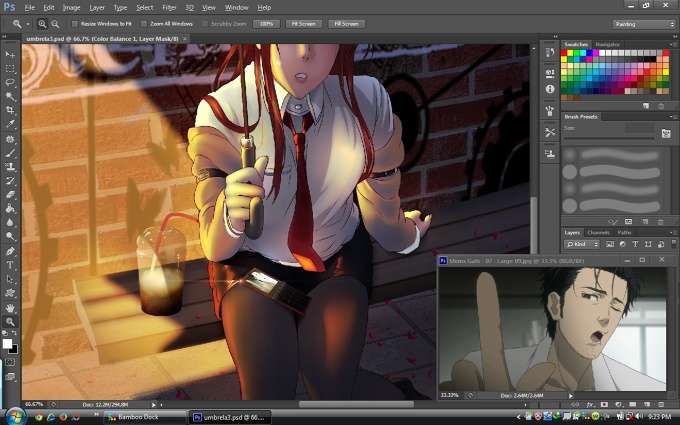Select the Horizontal Type tool
680x425 pixels.
click(x=10, y=265)
